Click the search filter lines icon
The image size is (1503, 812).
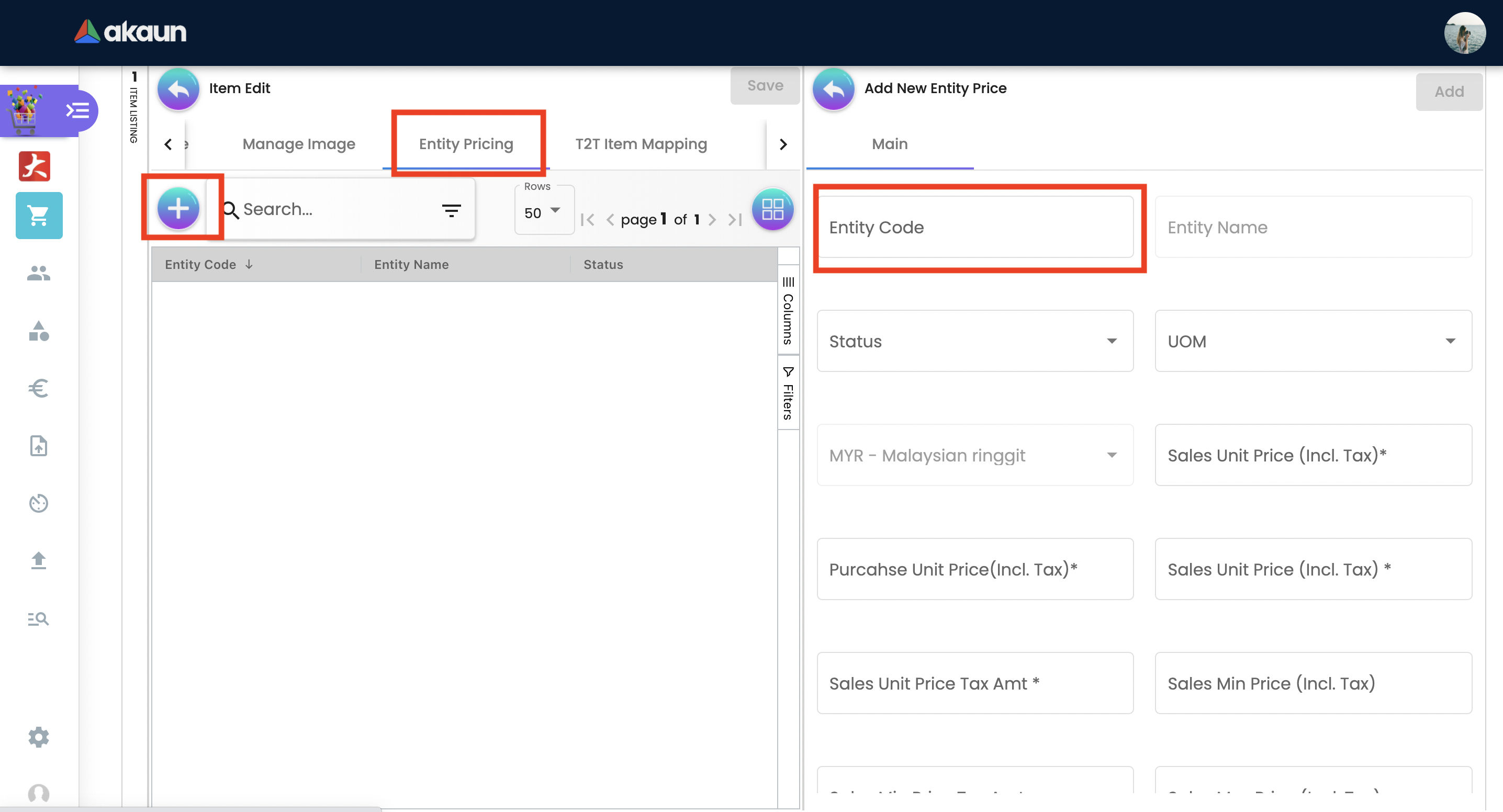pos(451,210)
